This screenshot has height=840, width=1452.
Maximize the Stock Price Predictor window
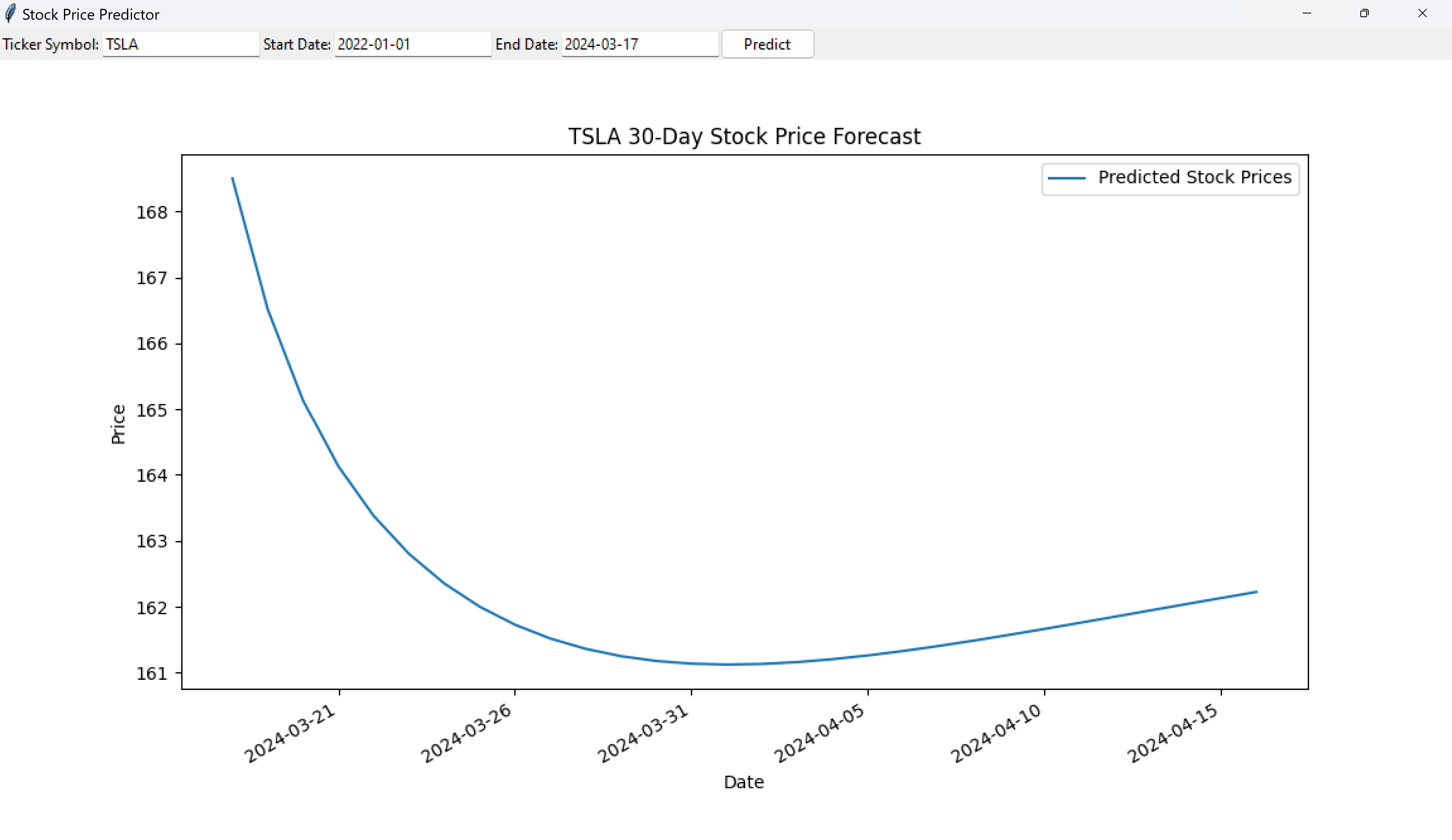(1364, 13)
